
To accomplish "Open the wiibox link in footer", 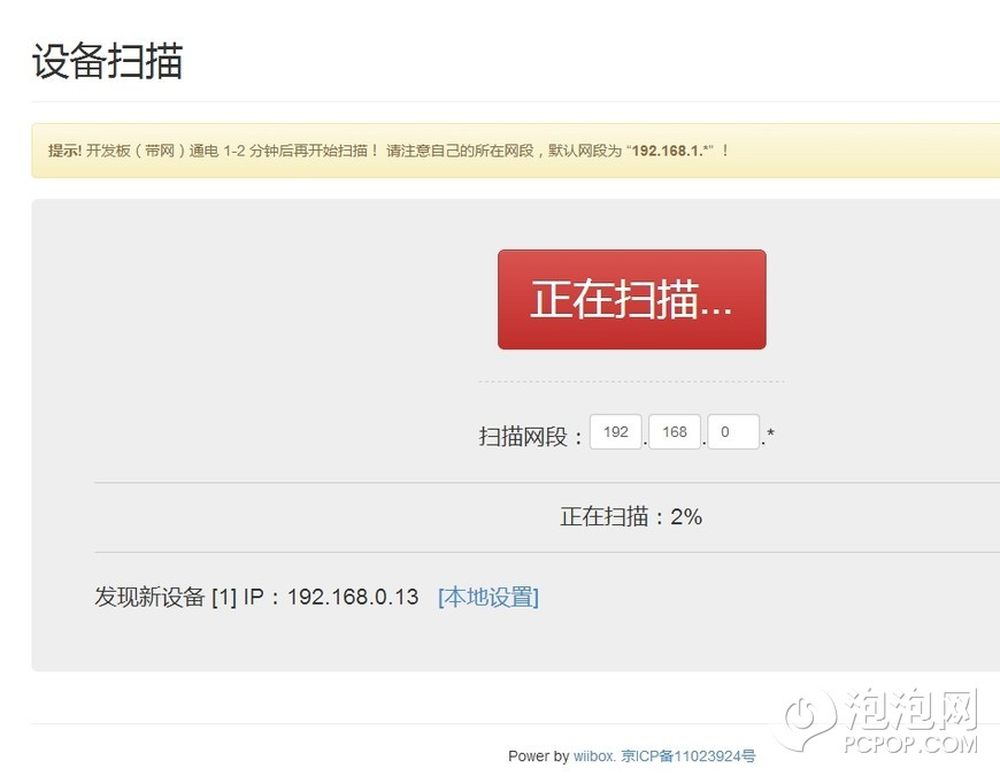I will (592, 756).
